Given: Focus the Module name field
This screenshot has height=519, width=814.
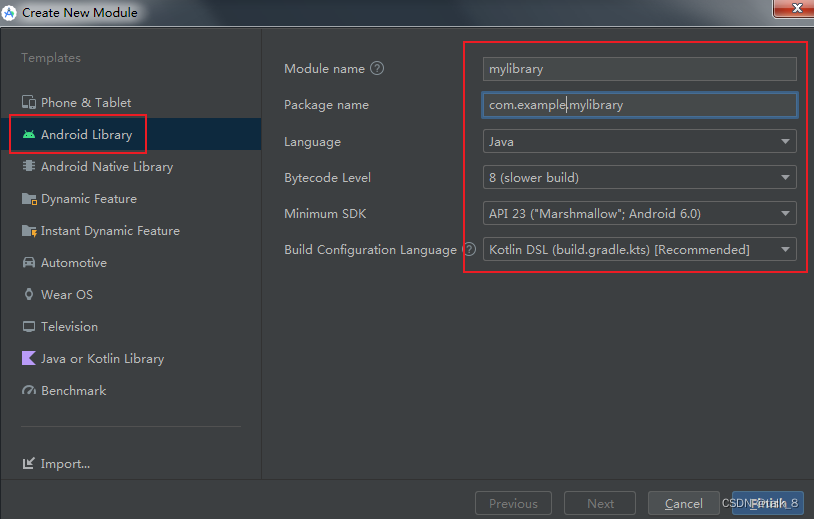Looking at the screenshot, I should pos(640,69).
